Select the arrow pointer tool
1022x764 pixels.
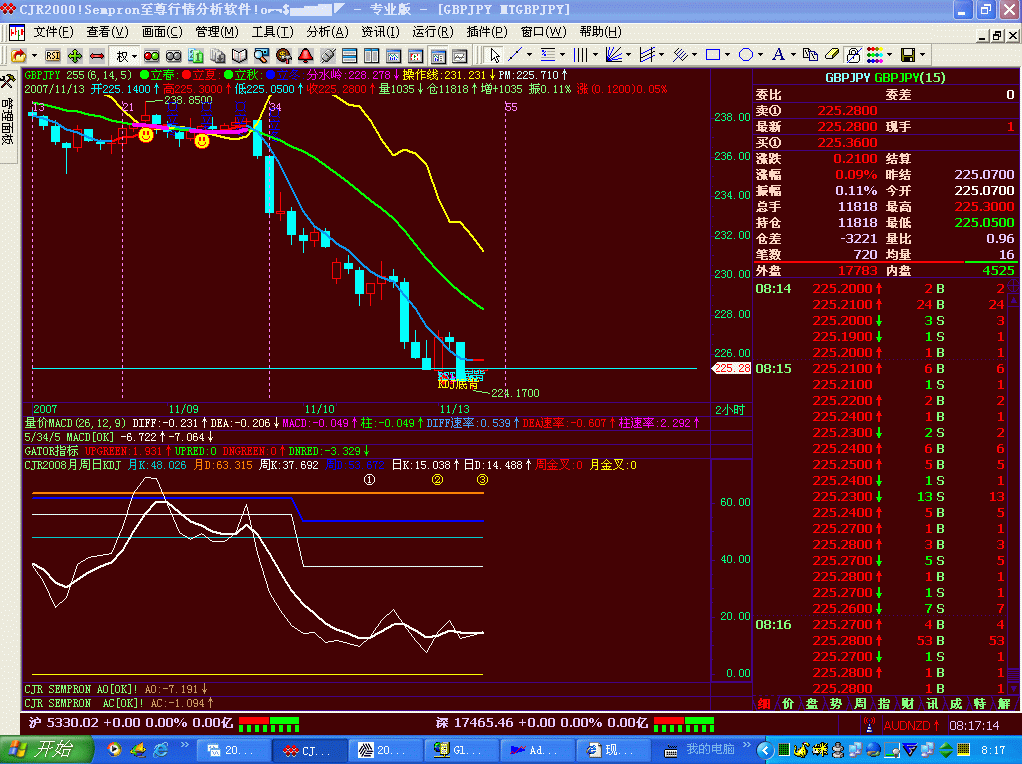click(495, 56)
